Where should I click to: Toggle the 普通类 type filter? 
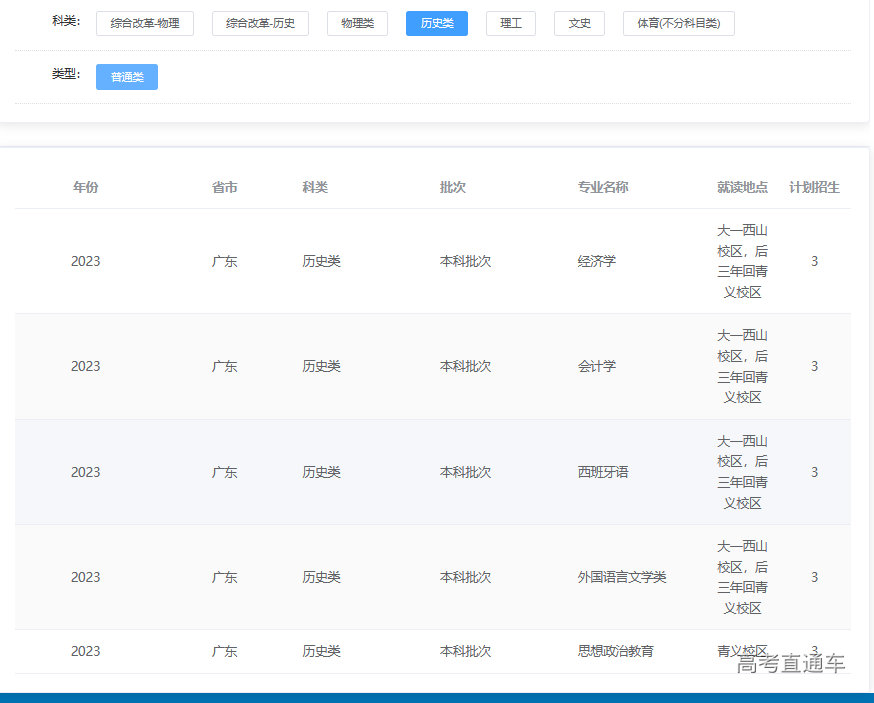click(x=127, y=77)
